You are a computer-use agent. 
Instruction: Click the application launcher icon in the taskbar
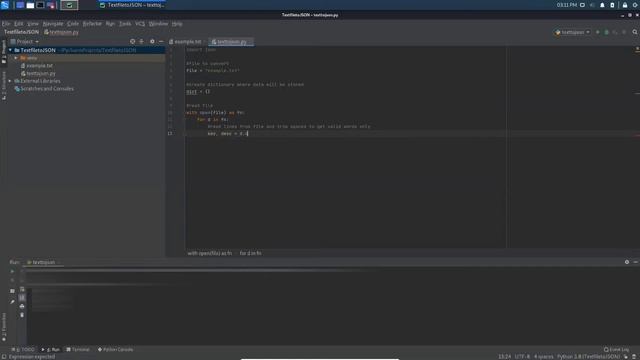[5, 5]
